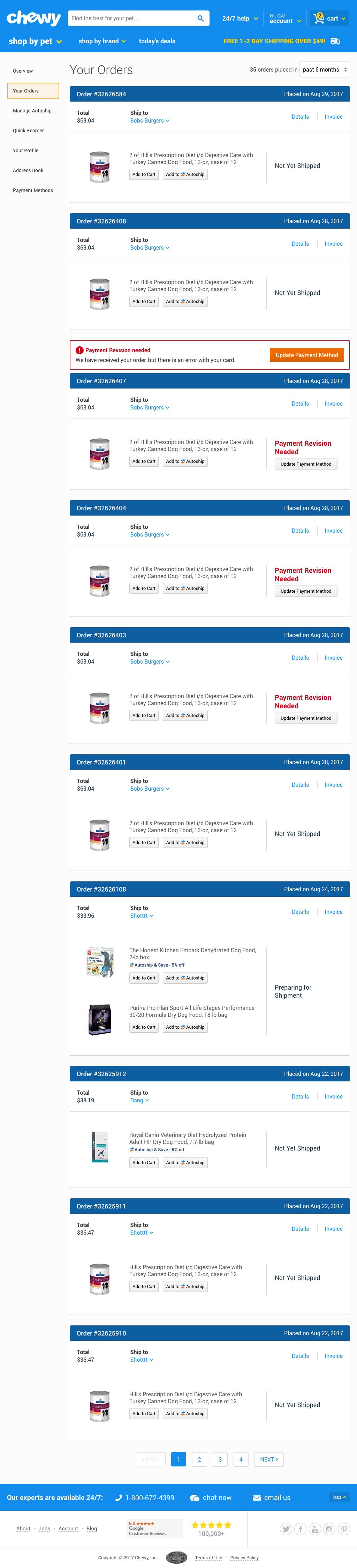This screenshot has height=1568, width=357.
Task: Open the Facebook icon in footer
Action: (300, 1529)
